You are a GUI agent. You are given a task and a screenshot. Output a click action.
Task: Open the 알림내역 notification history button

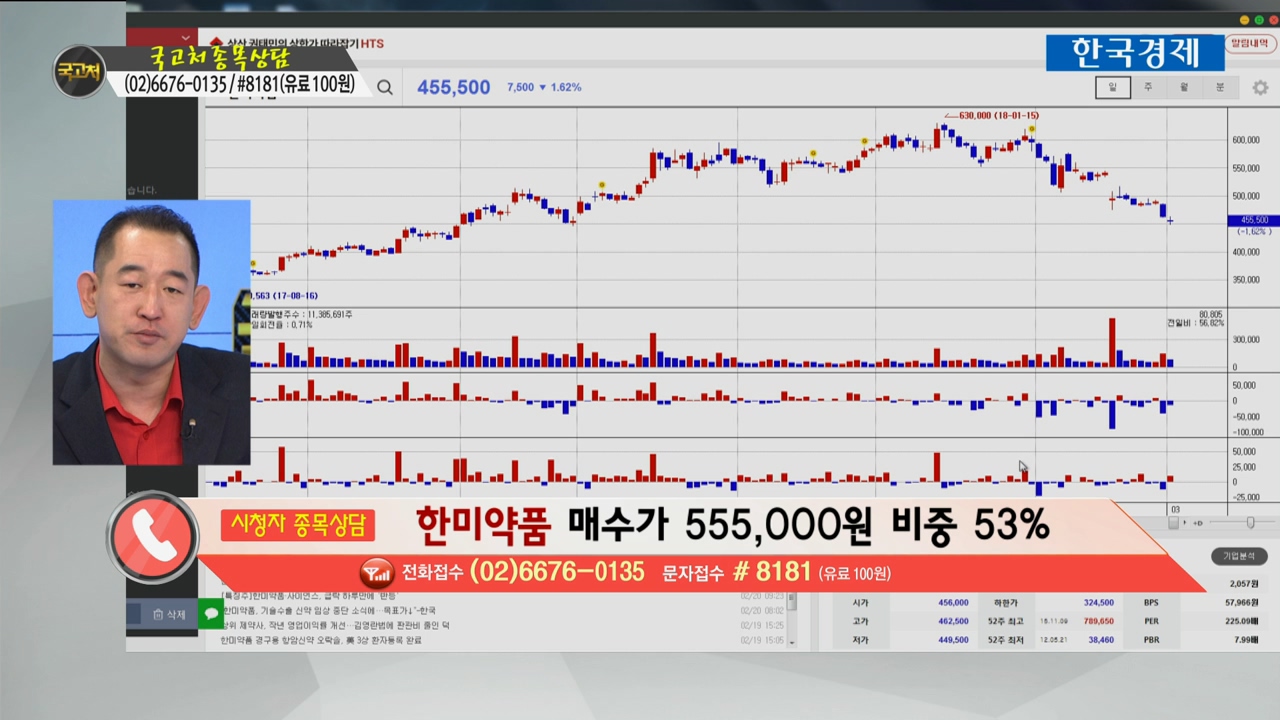[1250, 44]
